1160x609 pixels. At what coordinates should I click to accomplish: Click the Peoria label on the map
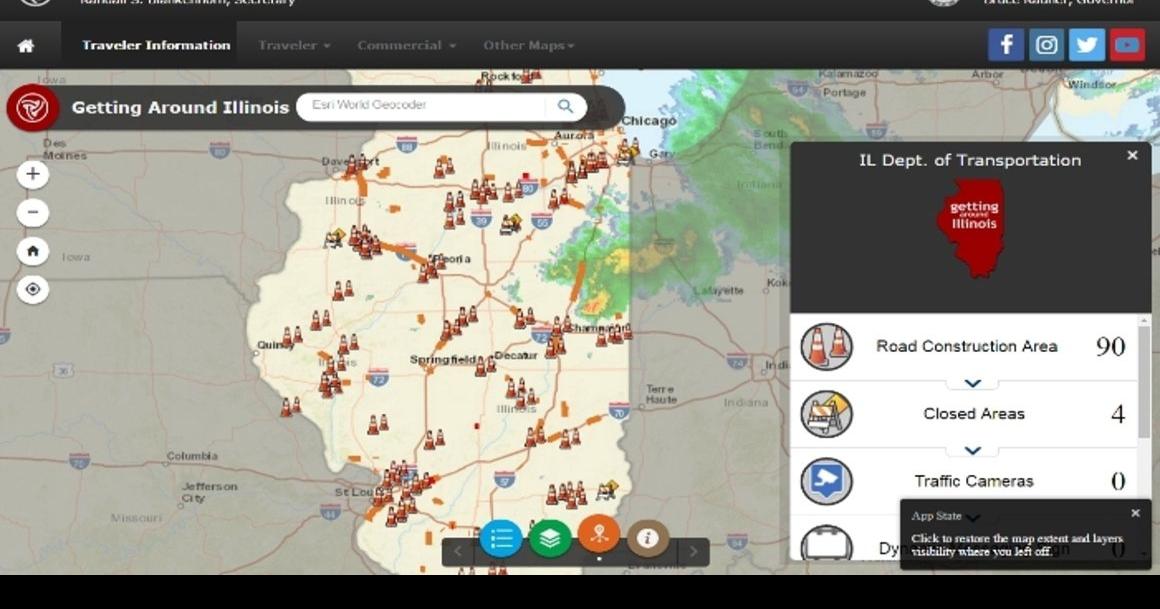point(452,259)
